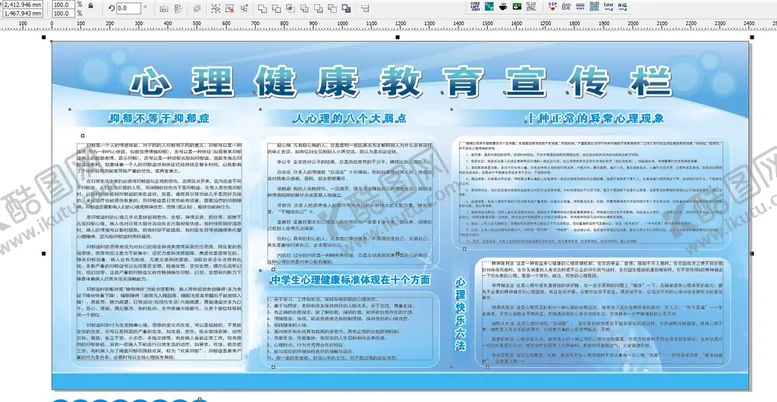The width and height of the screenshot is (777, 402).
Task: Click the Corel labeled plug-in icon
Action: coord(609,6)
